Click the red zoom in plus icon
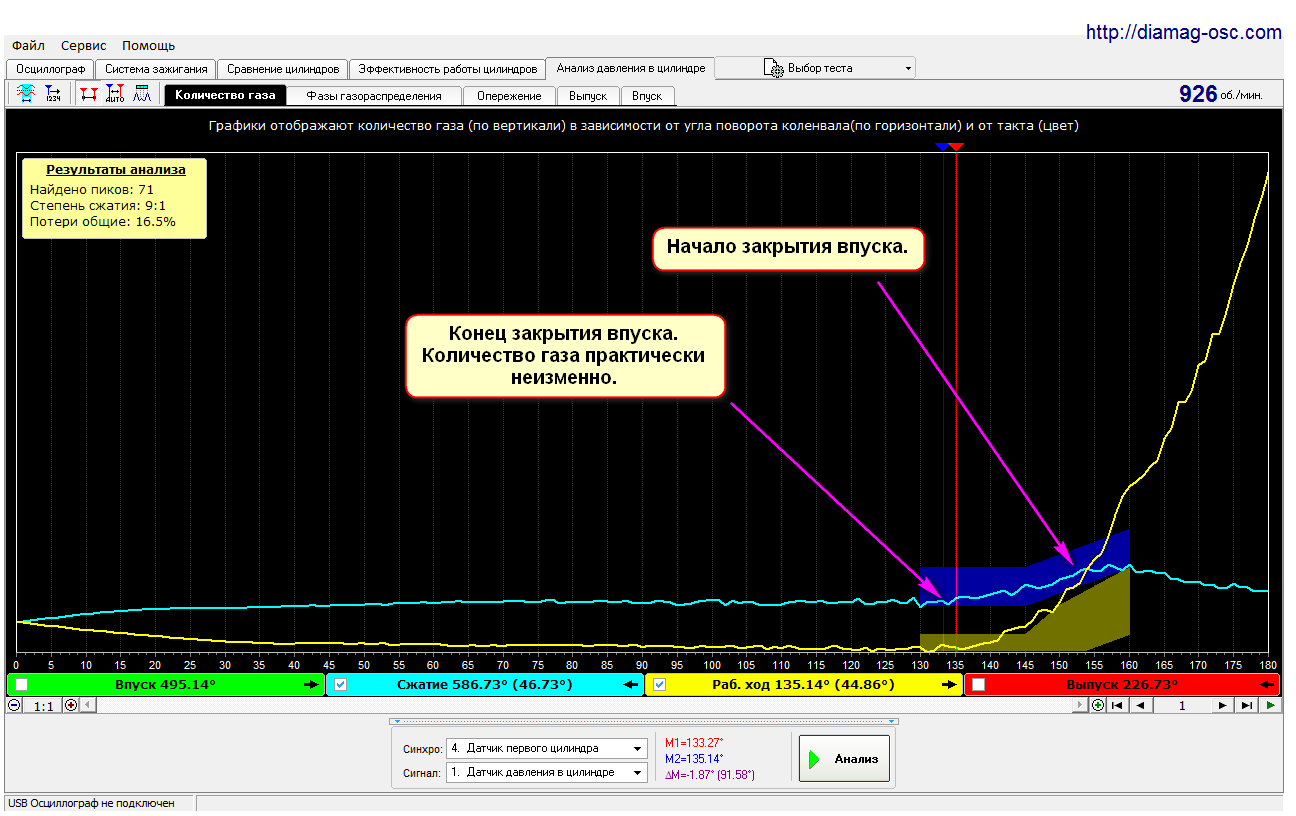 pyautogui.click(x=71, y=705)
